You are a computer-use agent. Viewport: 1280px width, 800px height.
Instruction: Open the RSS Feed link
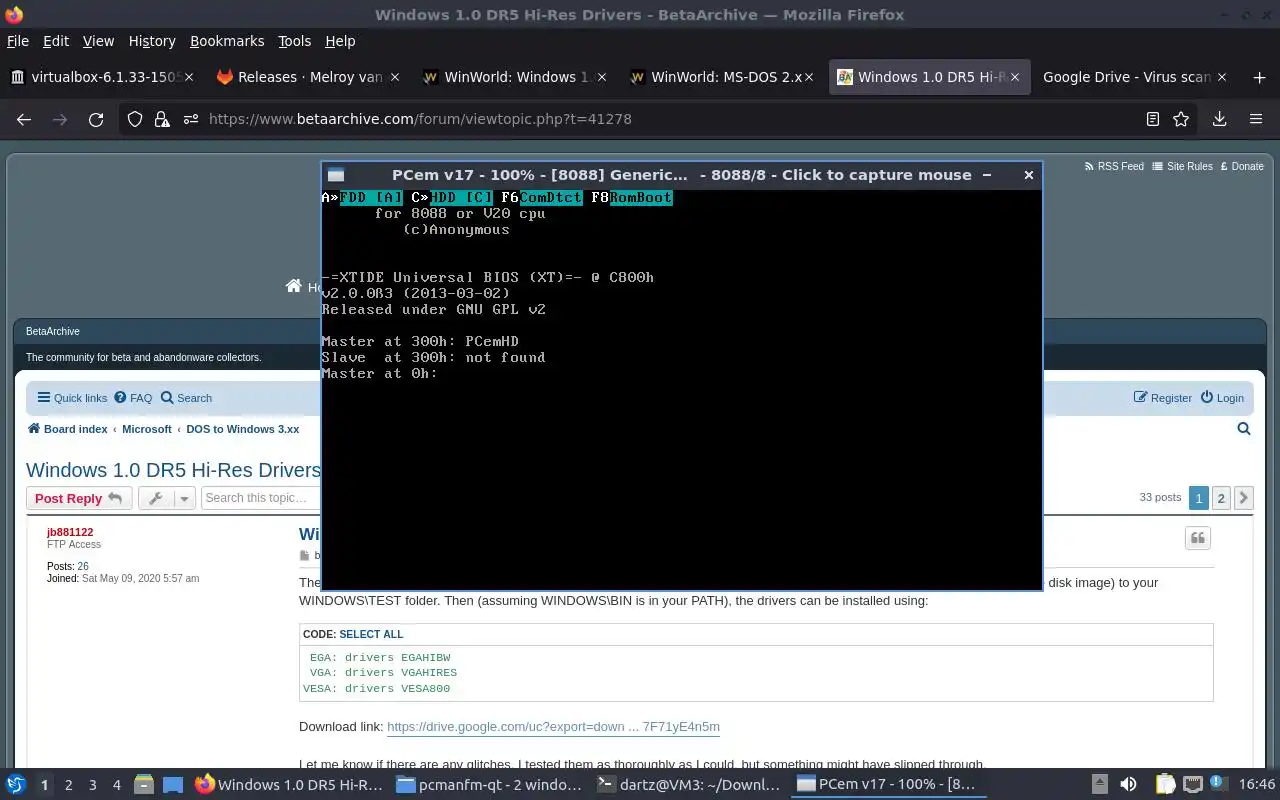pyautogui.click(x=1114, y=166)
